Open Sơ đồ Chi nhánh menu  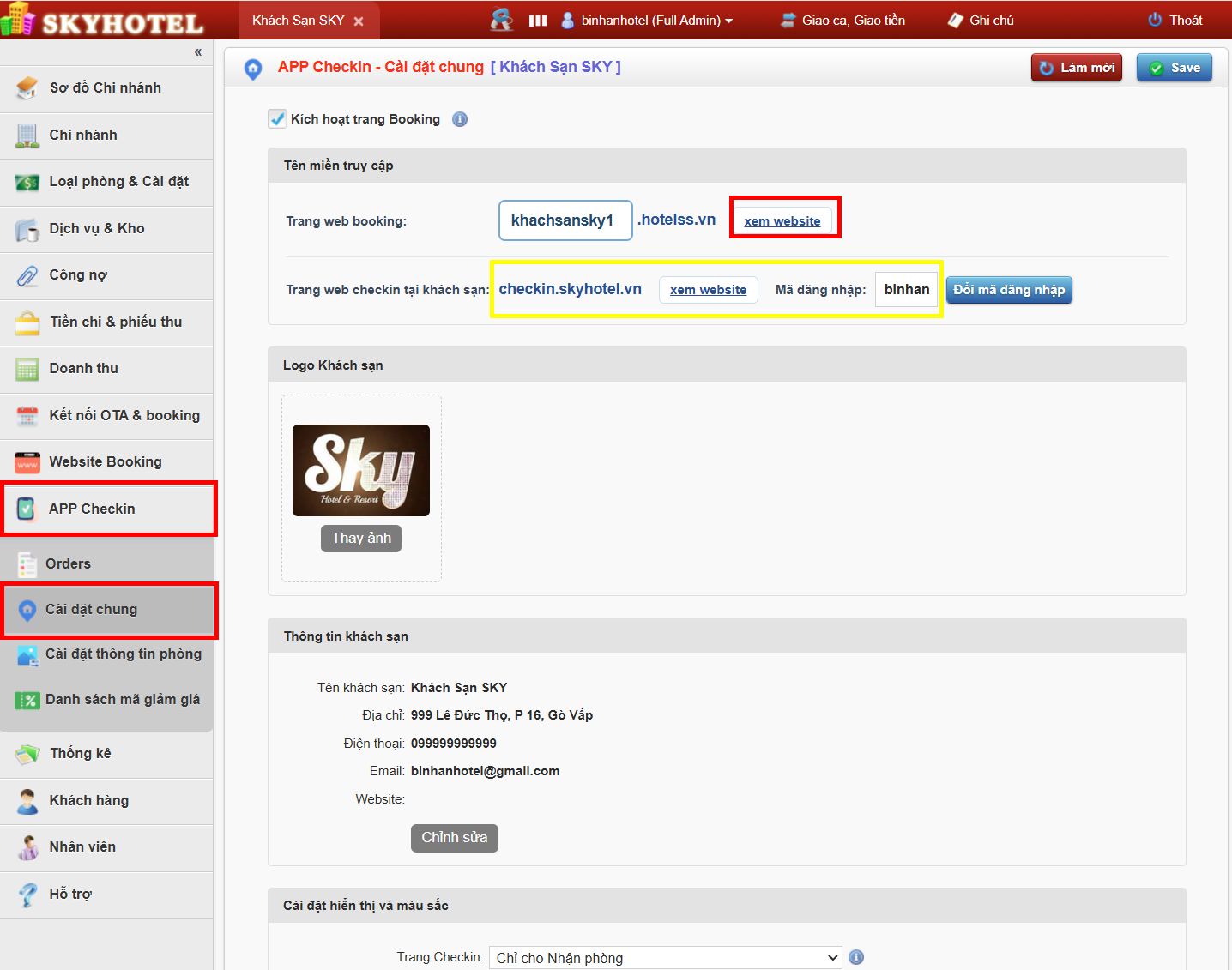click(106, 88)
